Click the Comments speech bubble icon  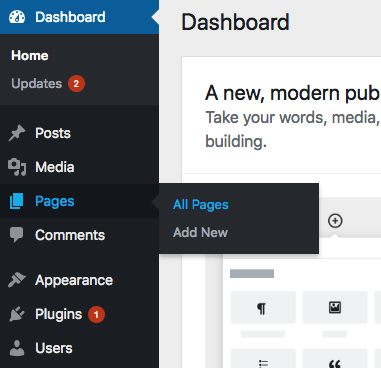(x=16, y=235)
